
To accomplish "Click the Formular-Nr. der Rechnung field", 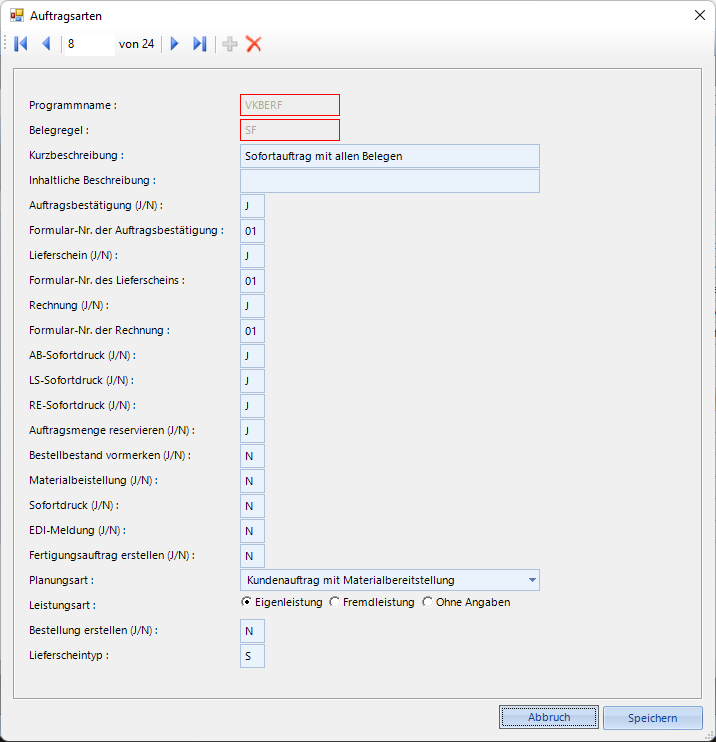I will 252,331.
